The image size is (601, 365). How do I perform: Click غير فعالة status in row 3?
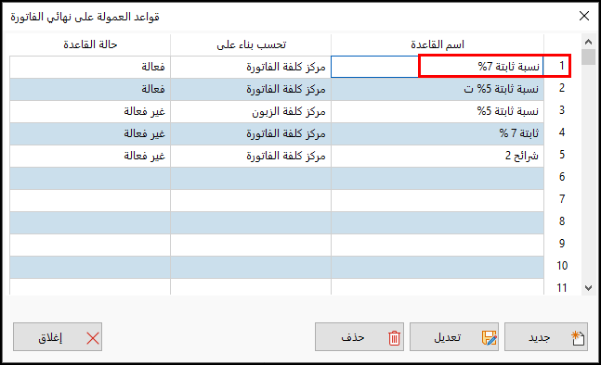90,112
